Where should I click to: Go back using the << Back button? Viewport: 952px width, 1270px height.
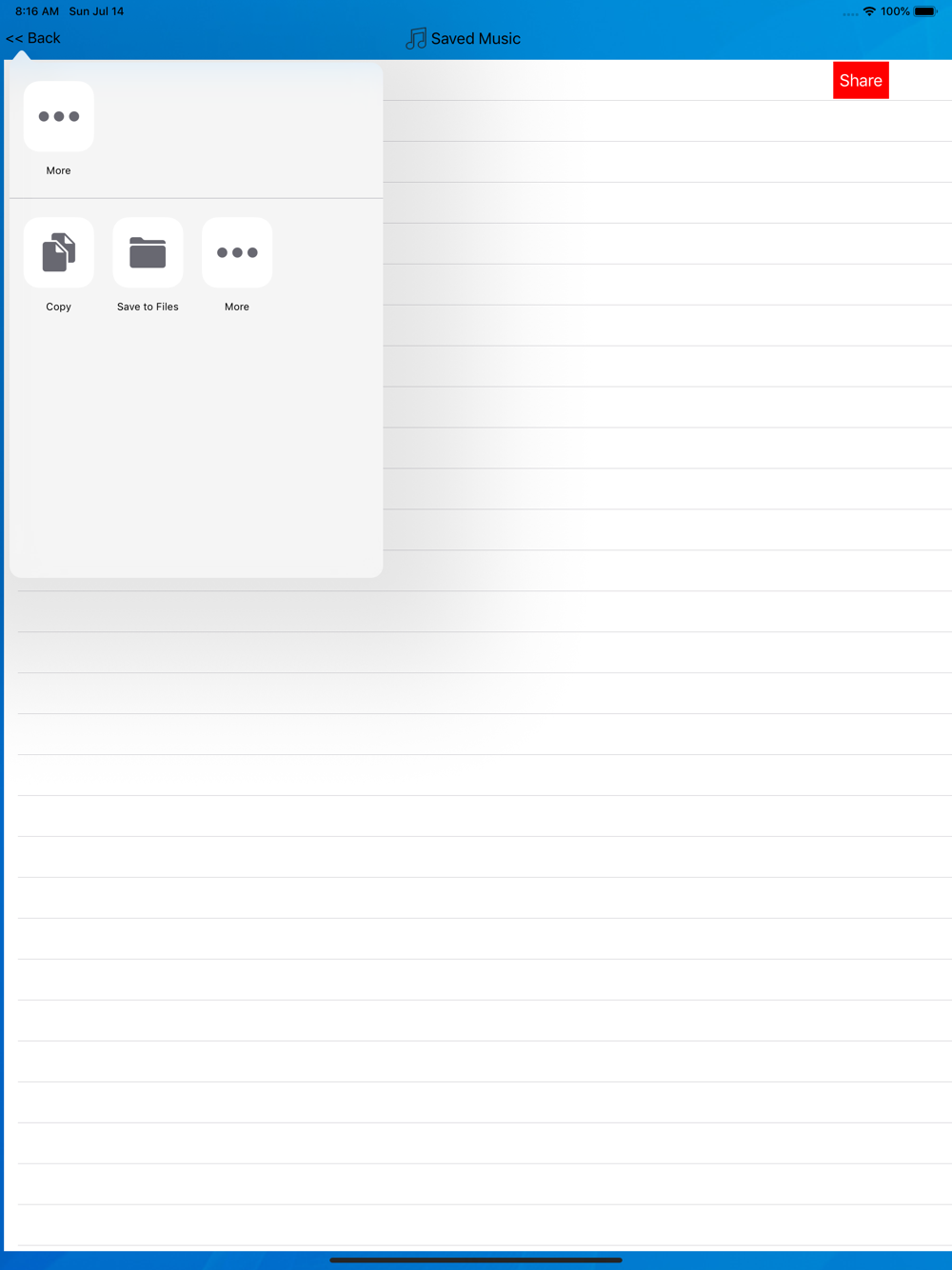[33, 38]
